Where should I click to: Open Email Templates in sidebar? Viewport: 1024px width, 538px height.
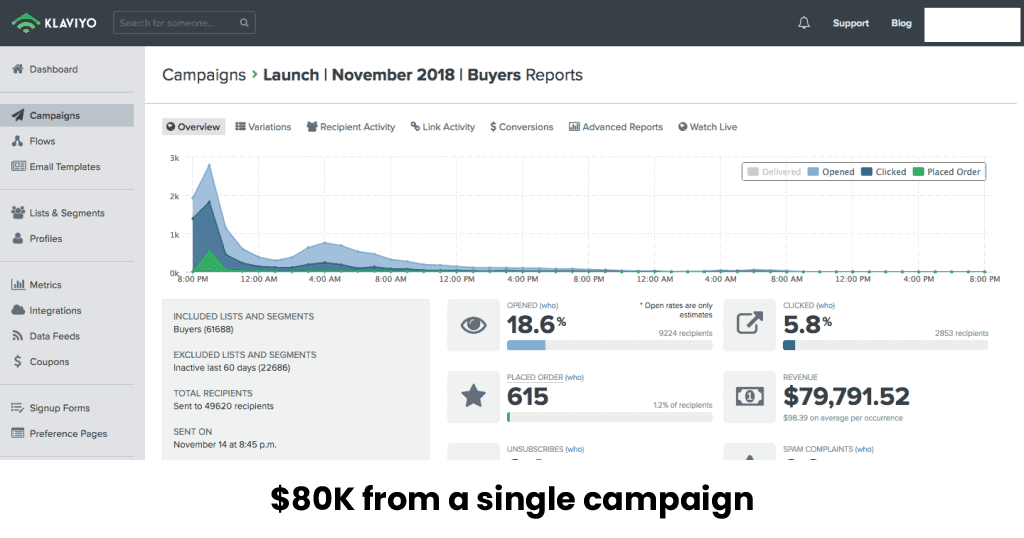(x=67, y=166)
